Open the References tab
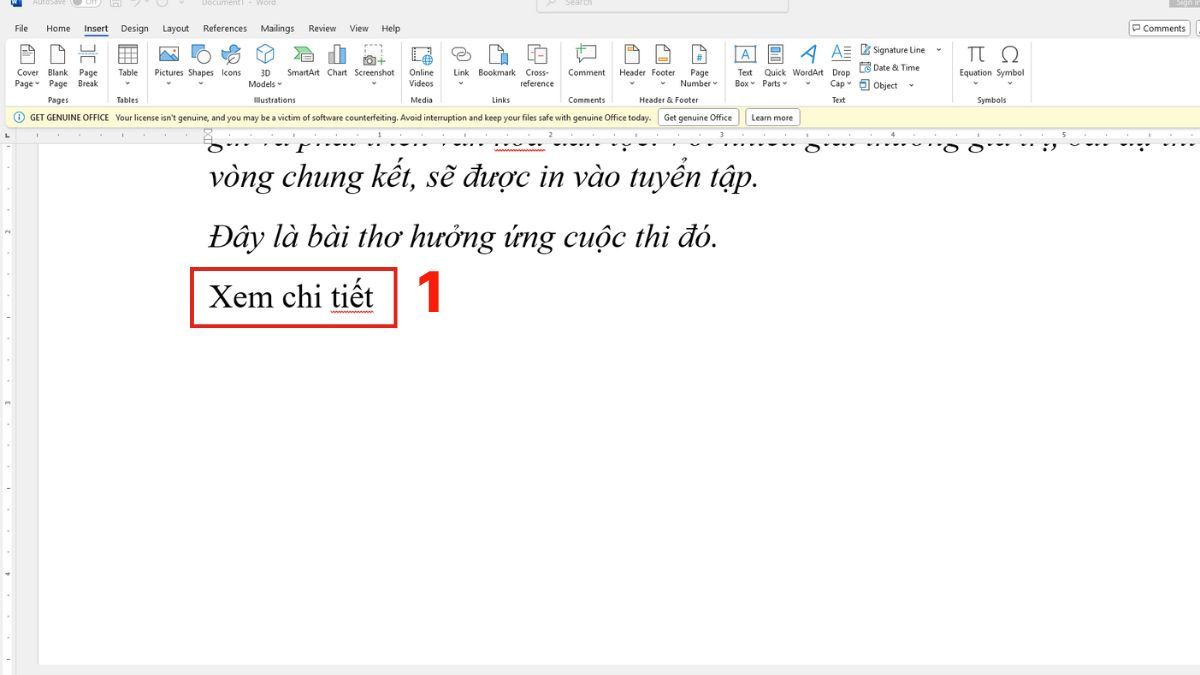This screenshot has height=675, width=1200. pyautogui.click(x=224, y=29)
